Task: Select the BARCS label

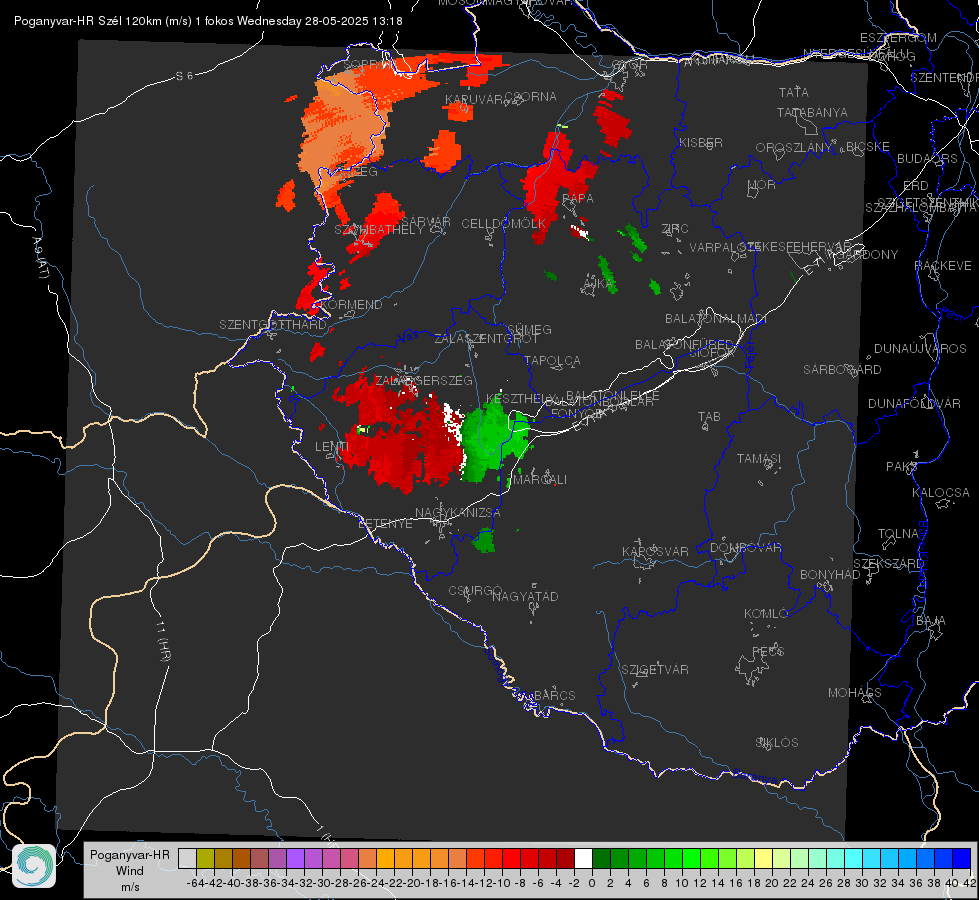Action: 554,695
